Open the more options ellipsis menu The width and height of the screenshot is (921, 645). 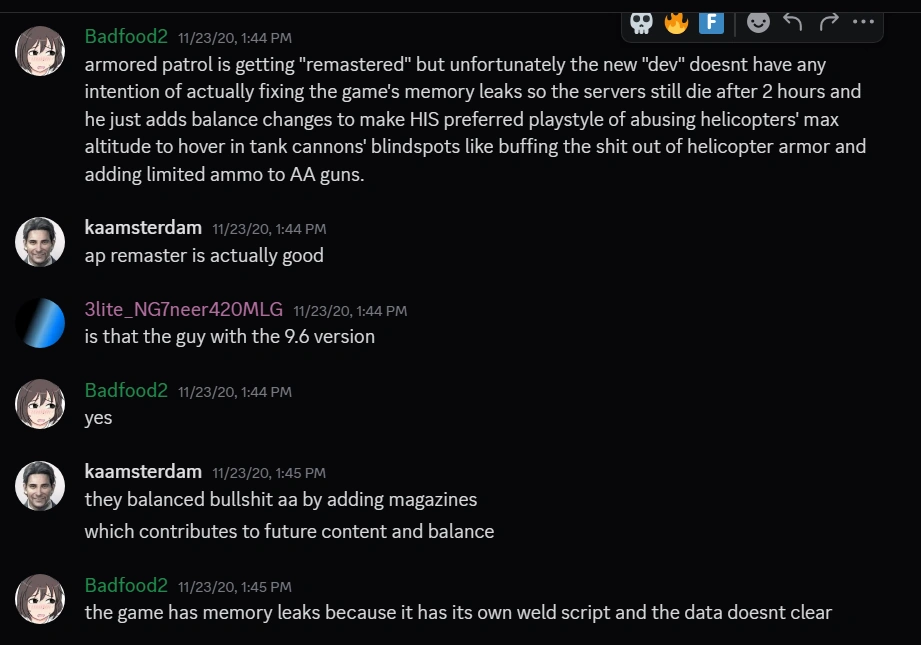point(863,22)
